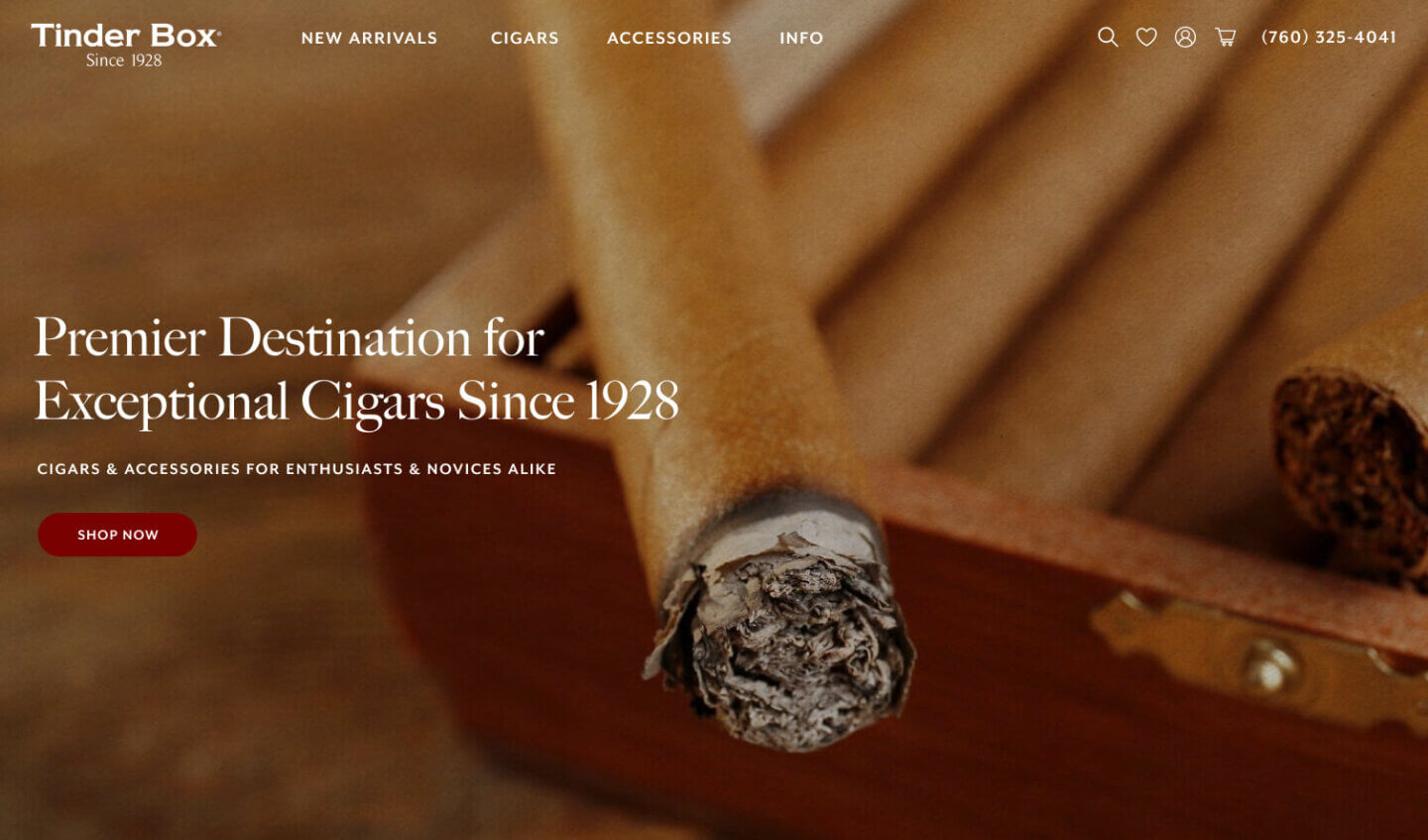Image resolution: width=1428 pixels, height=840 pixels.
Task: Click the Since 1928 tagline under logo
Action: 124,60
